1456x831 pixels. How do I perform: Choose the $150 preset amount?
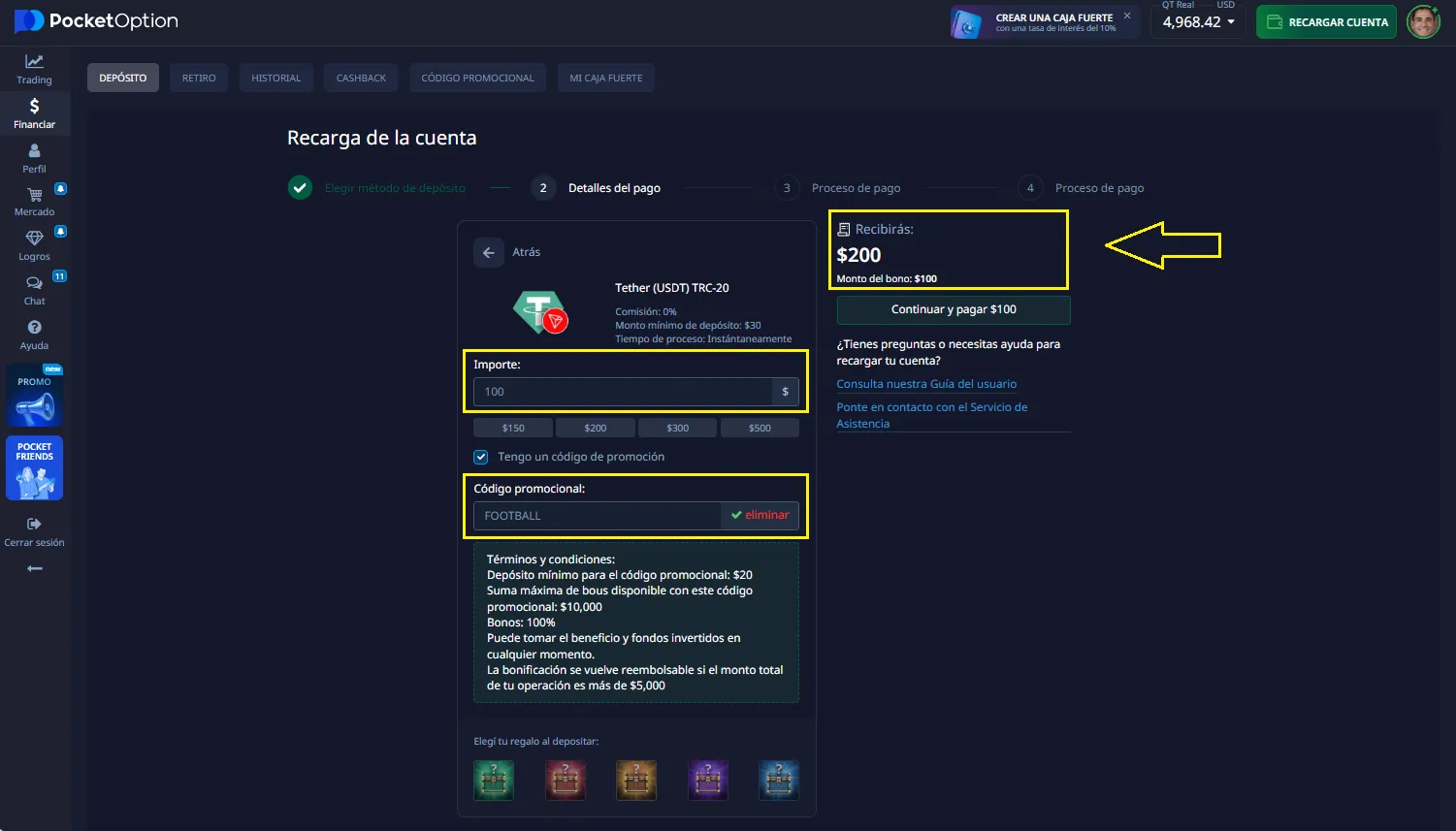pos(513,428)
